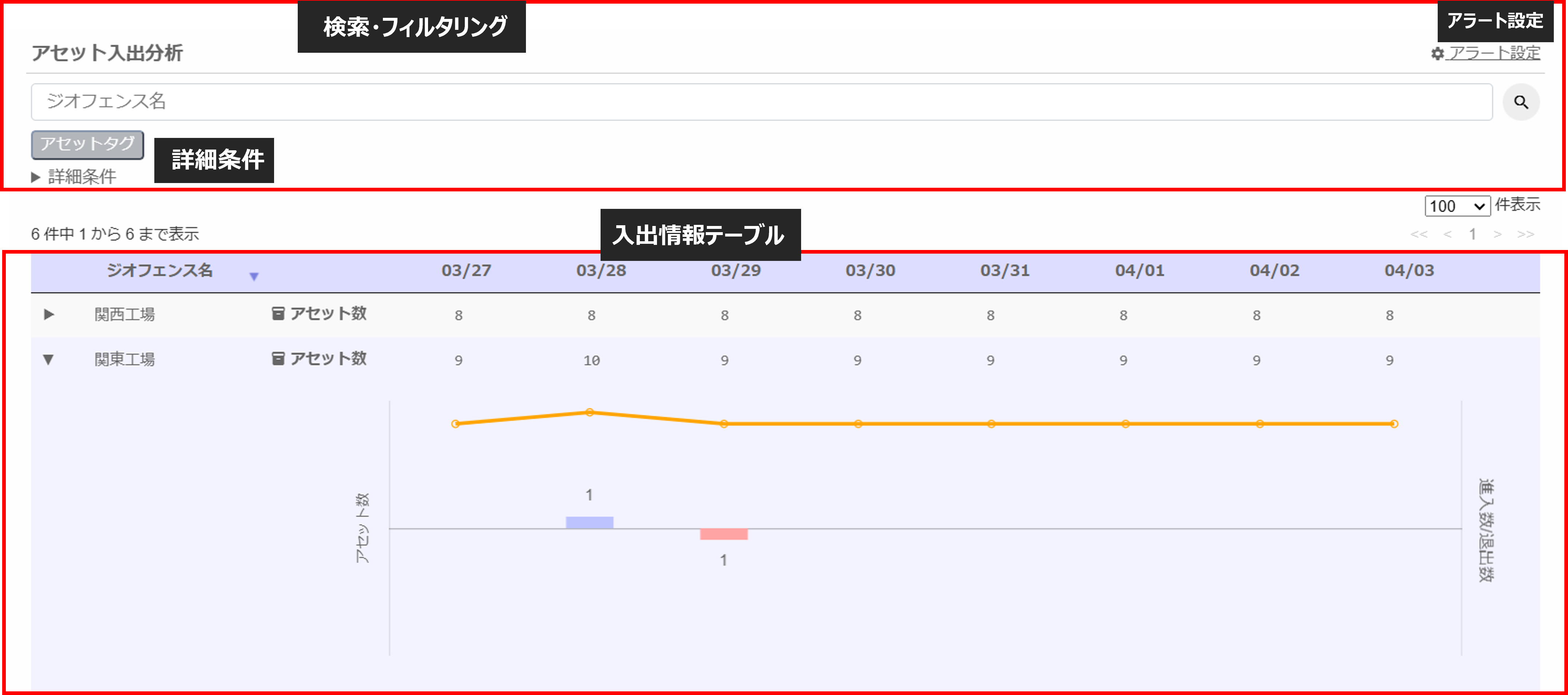Click 関東工場 asset count under 04/03
Screen dimensions: 1568x695
tap(1390, 360)
